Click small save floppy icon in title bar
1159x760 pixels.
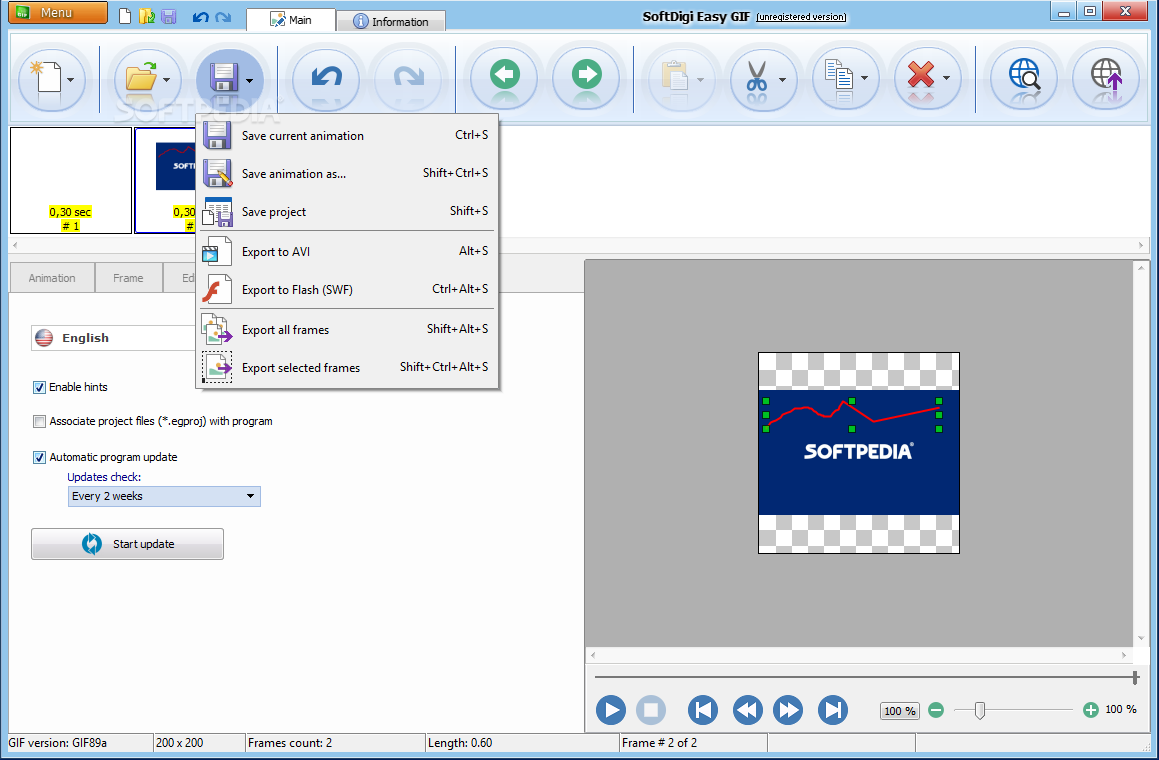pyautogui.click(x=169, y=16)
